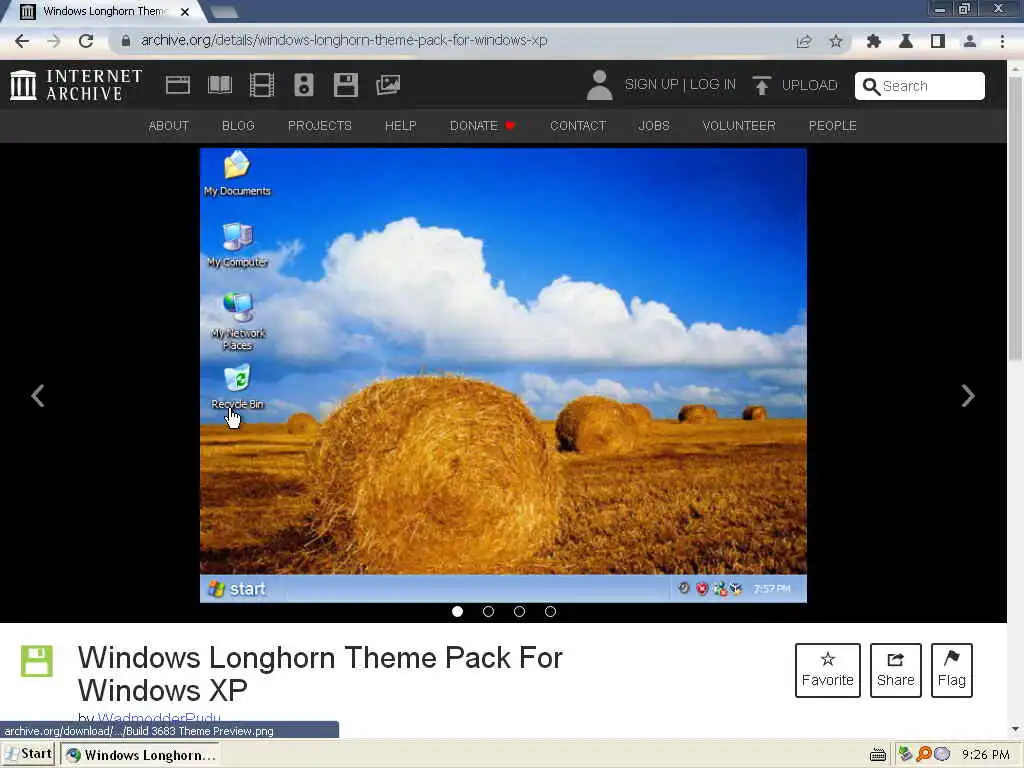Click the Internet Archive logo
1024x768 pixels.
(x=76, y=85)
